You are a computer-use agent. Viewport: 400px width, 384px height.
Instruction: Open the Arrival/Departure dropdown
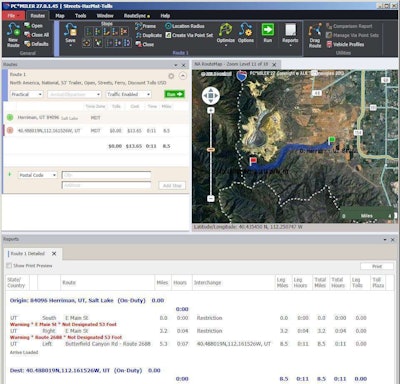74,94
